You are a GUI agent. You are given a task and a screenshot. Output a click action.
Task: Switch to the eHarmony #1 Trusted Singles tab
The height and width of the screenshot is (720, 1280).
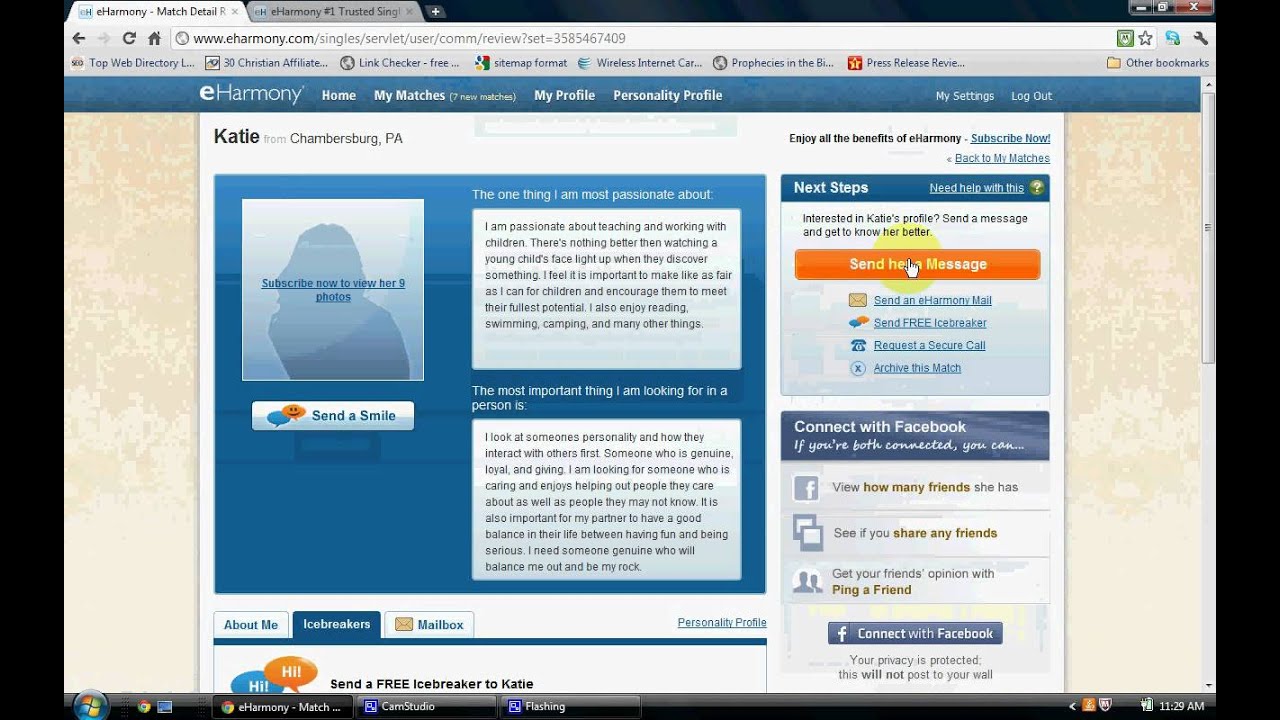tap(334, 12)
